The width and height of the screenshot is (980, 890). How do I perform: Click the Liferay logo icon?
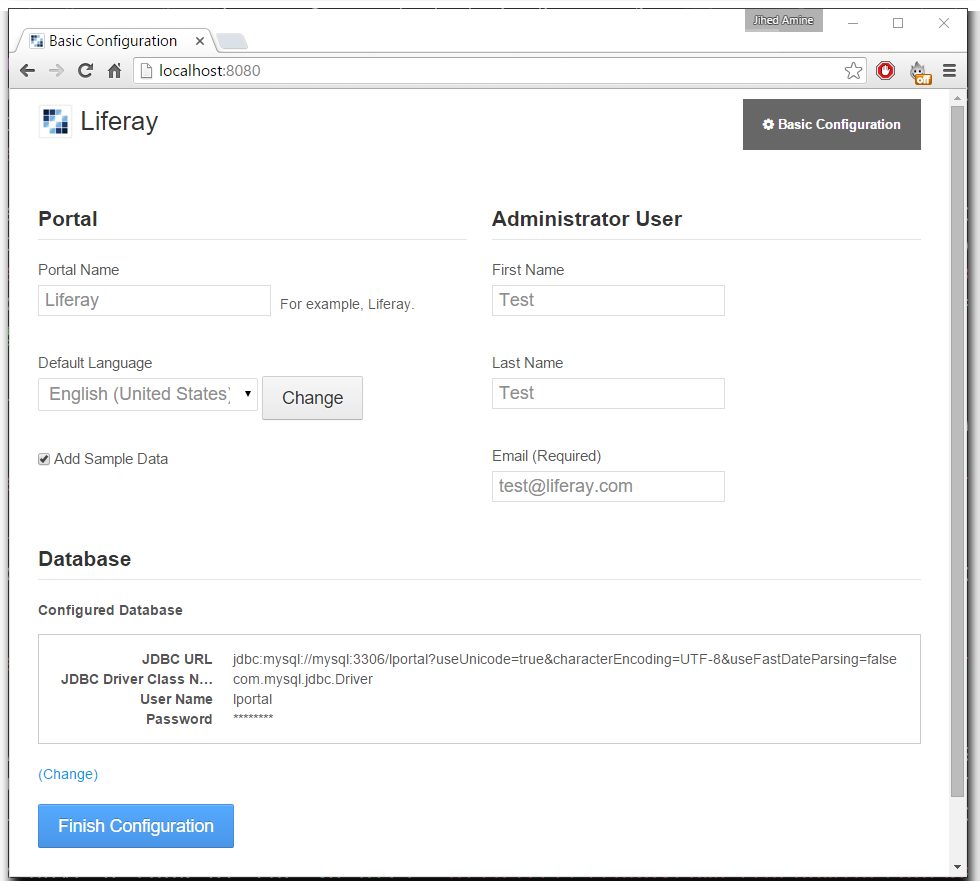pos(55,121)
